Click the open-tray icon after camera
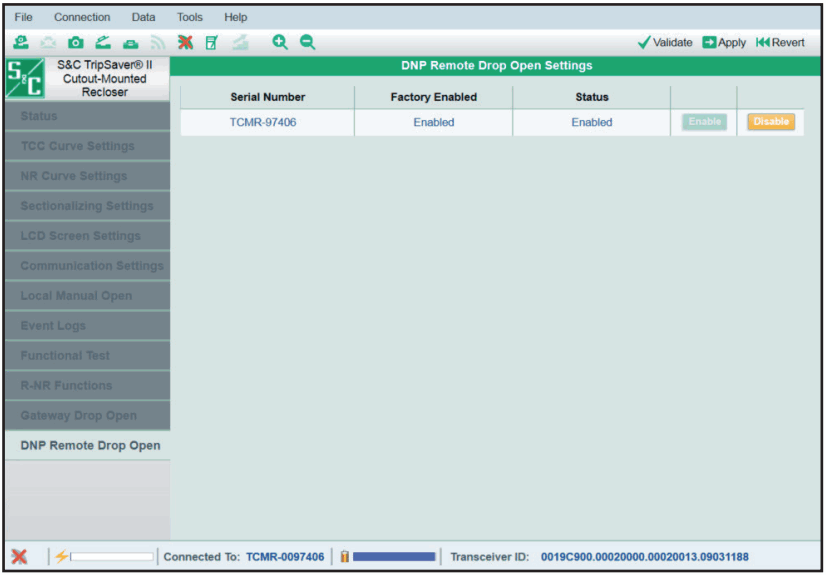The image size is (826, 575). pyautogui.click(x=103, y=43)
